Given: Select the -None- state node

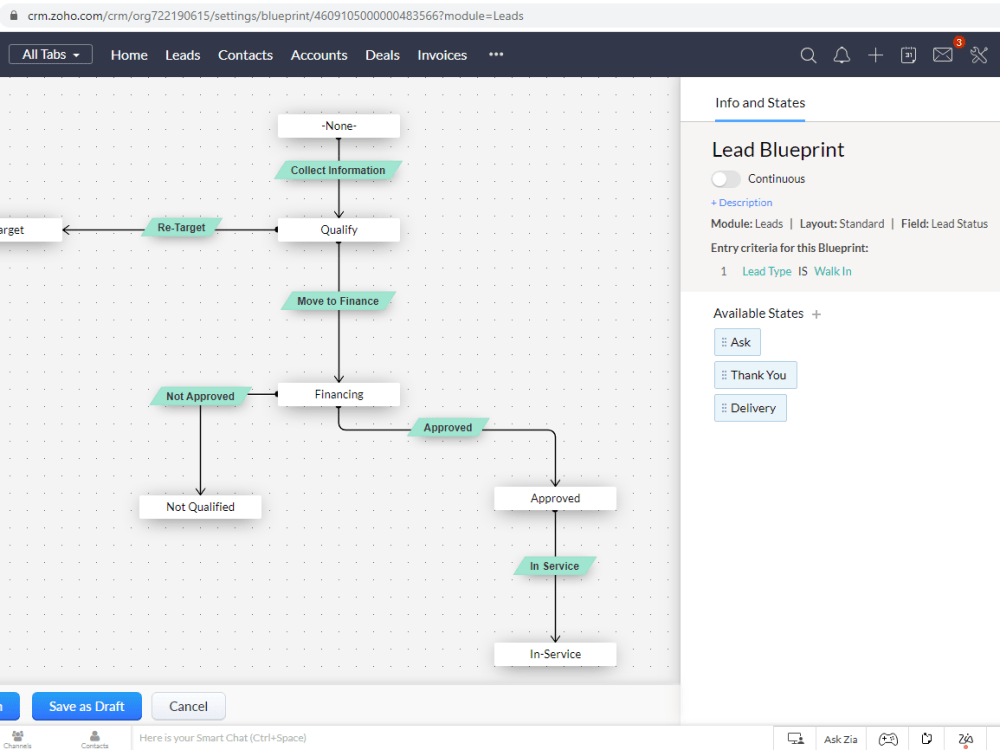Looking at the screenshot, I should 339,126.
